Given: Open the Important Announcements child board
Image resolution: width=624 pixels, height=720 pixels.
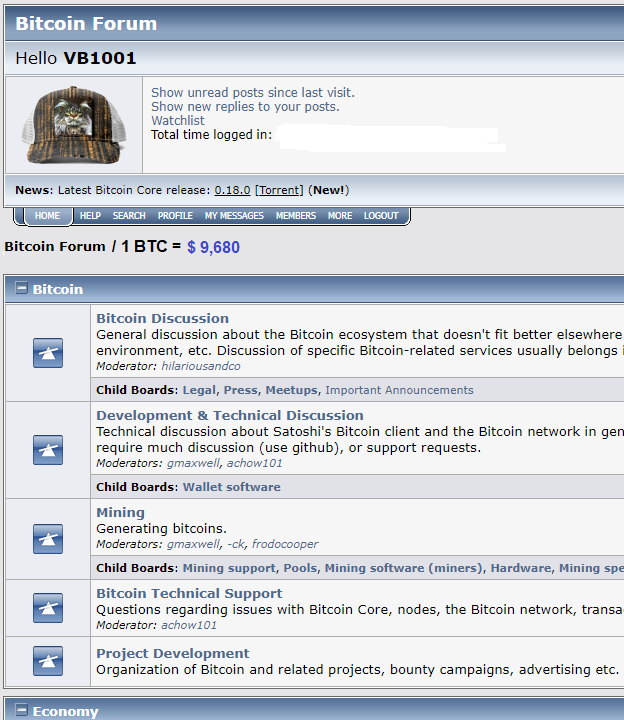Looking at the screenshot, I should point(399,390).
